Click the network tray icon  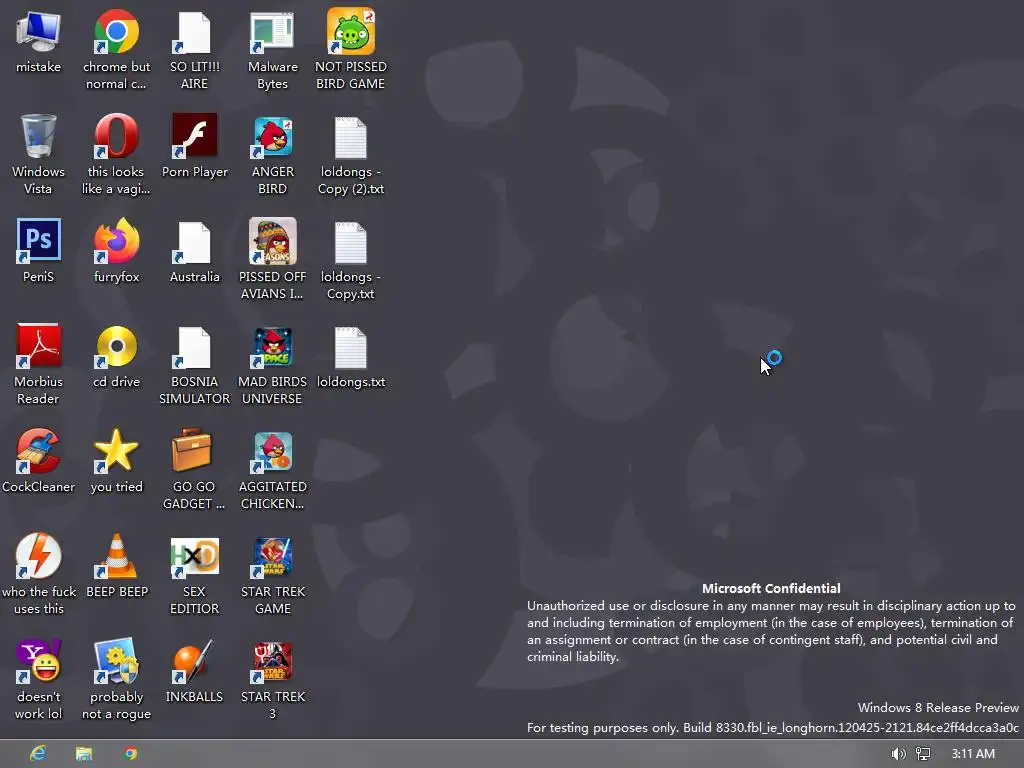pos(923,754)
